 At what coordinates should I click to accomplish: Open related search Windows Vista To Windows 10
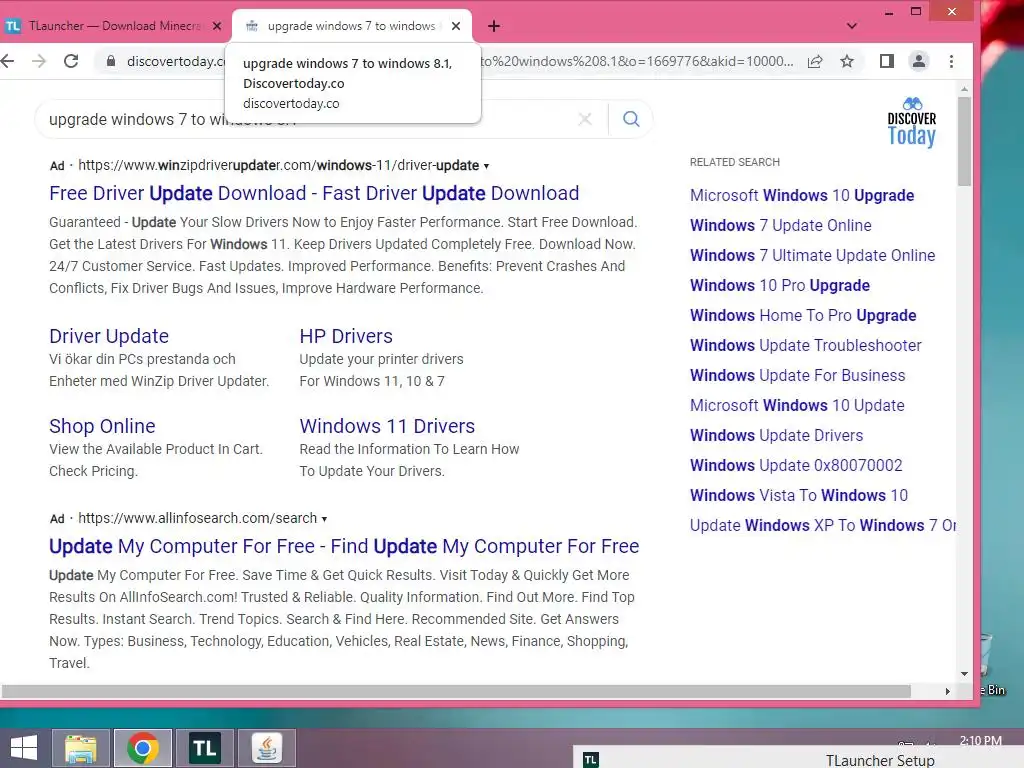799,496
